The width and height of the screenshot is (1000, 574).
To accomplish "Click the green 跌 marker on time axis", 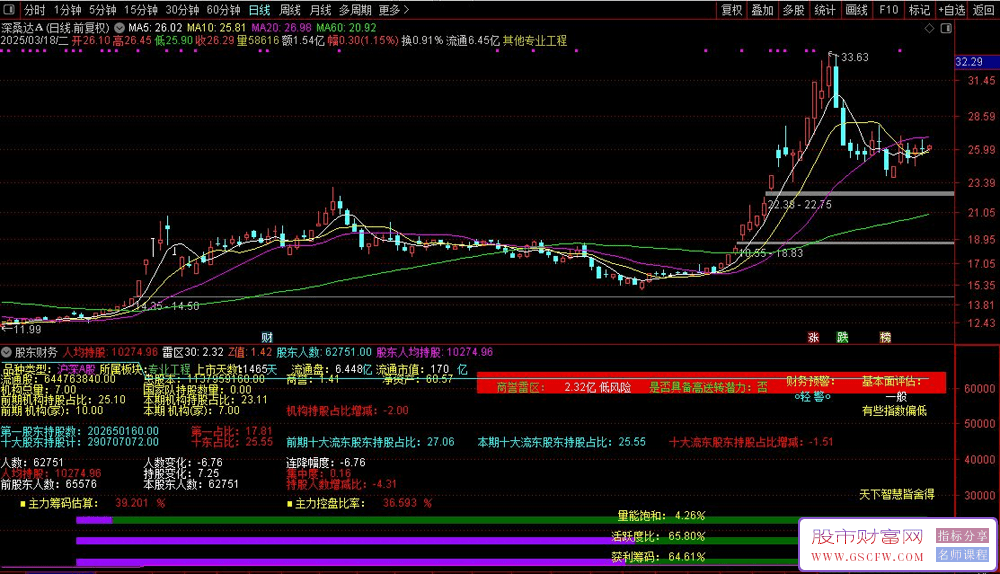I will click(x=842, y=337).
